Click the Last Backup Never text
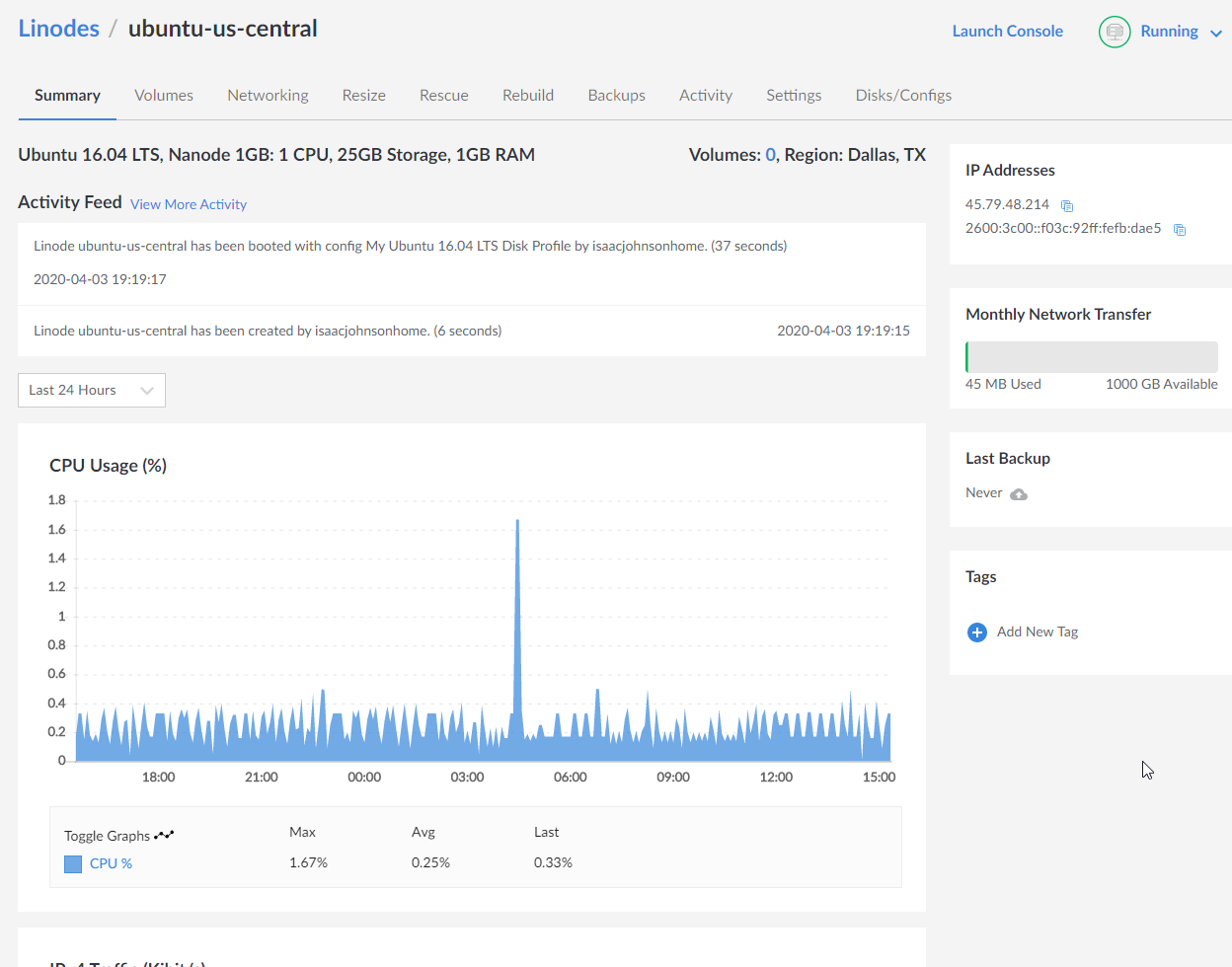 coord(983,493)
